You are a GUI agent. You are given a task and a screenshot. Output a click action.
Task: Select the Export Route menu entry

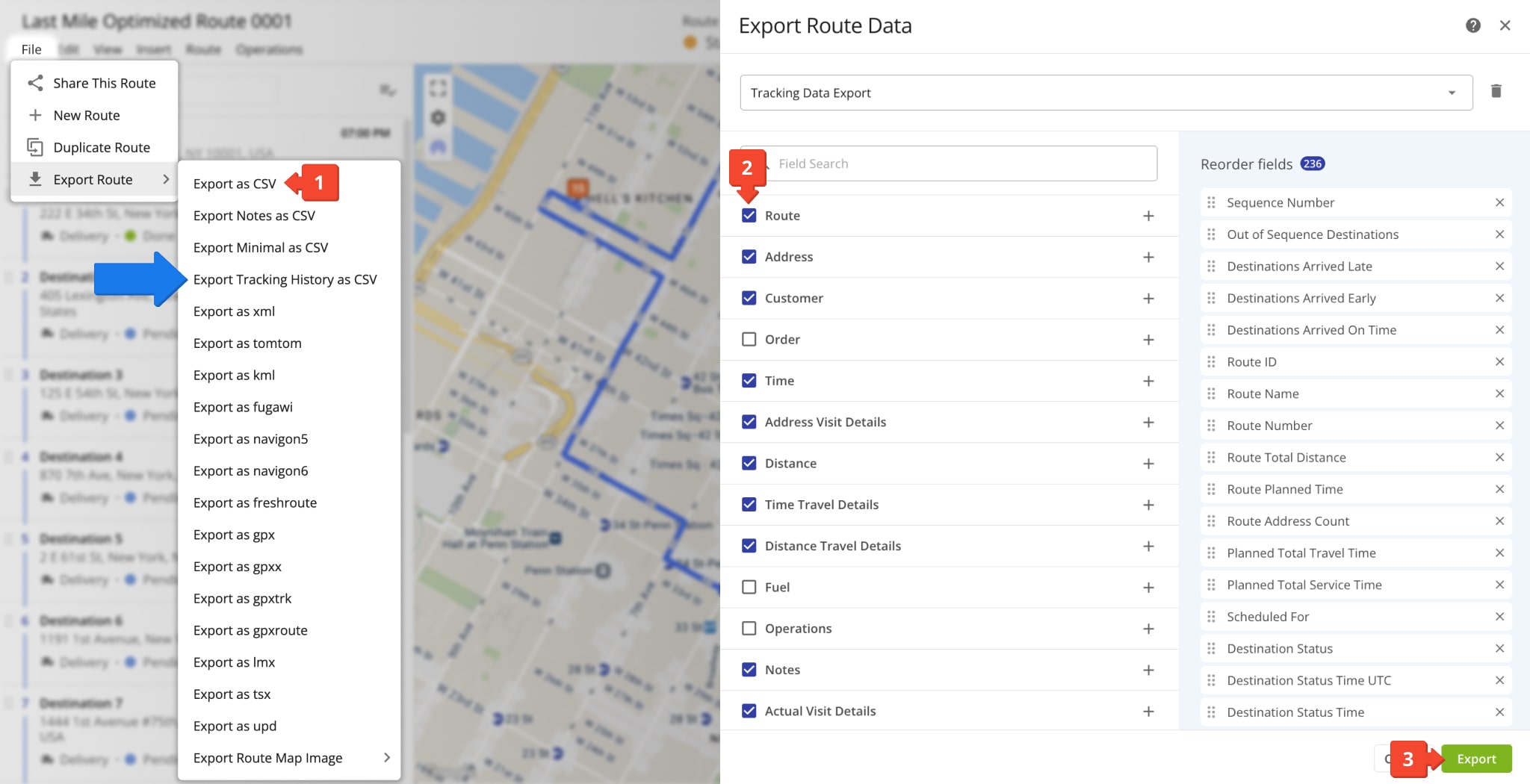[94, 179]
